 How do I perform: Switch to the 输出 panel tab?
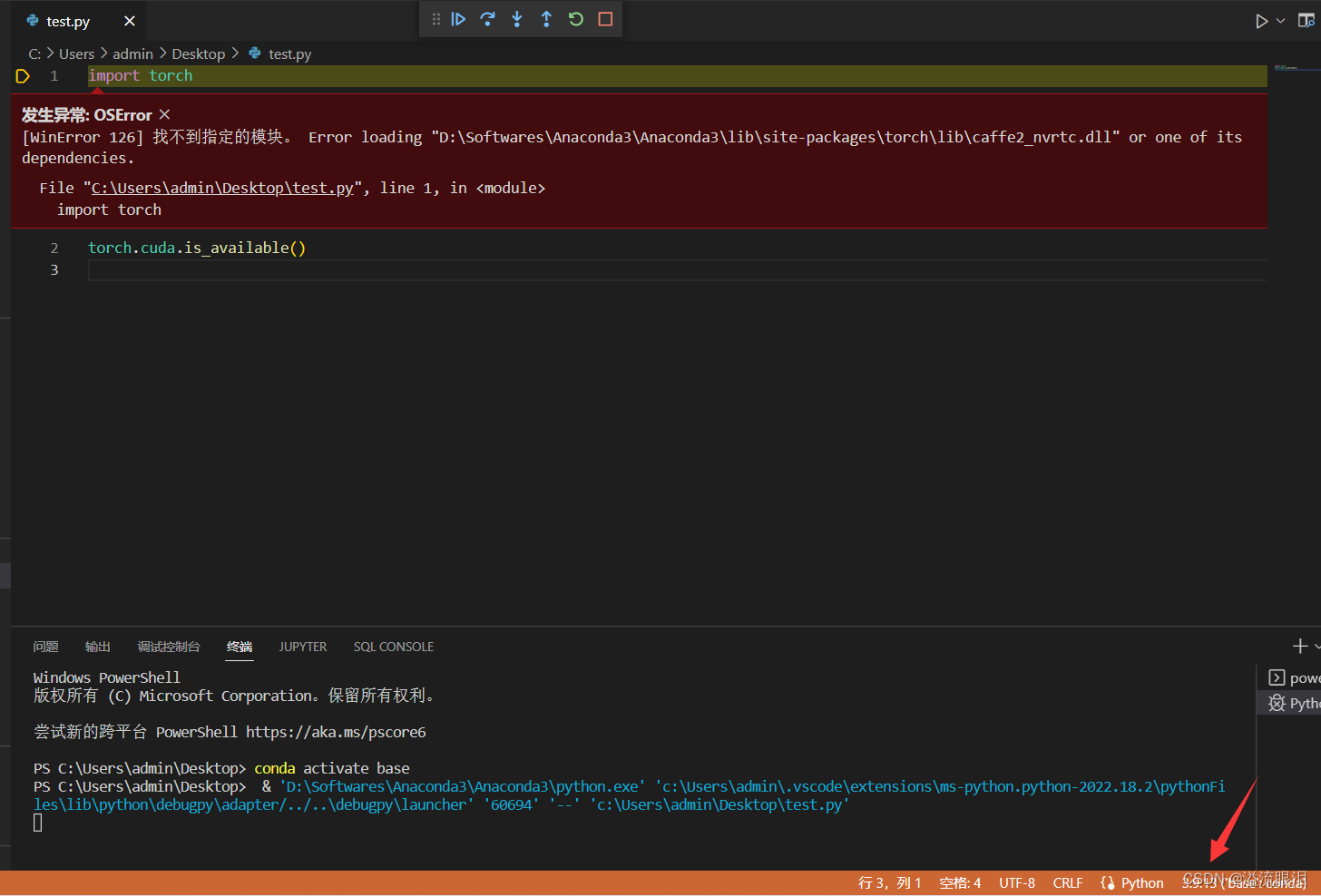click(x=98, y=647)
